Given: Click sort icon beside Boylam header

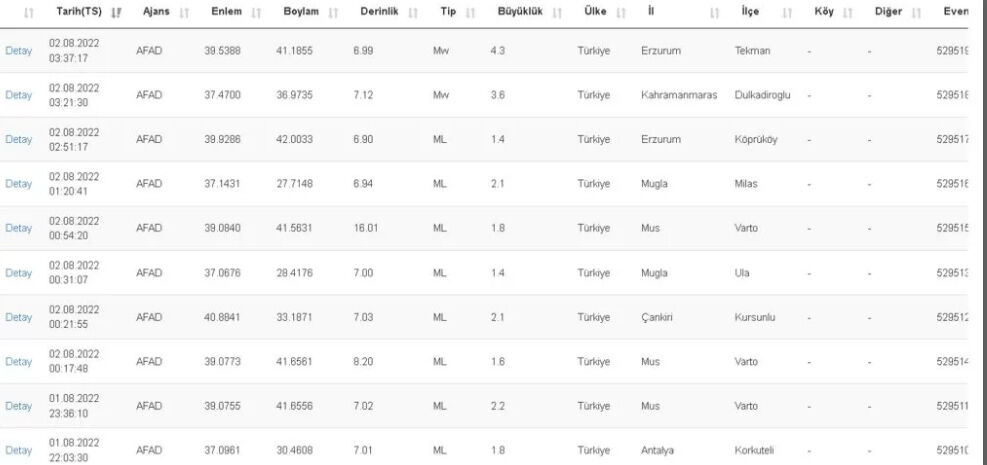Looking at the screenshot, I should click(x=333, y=13).
